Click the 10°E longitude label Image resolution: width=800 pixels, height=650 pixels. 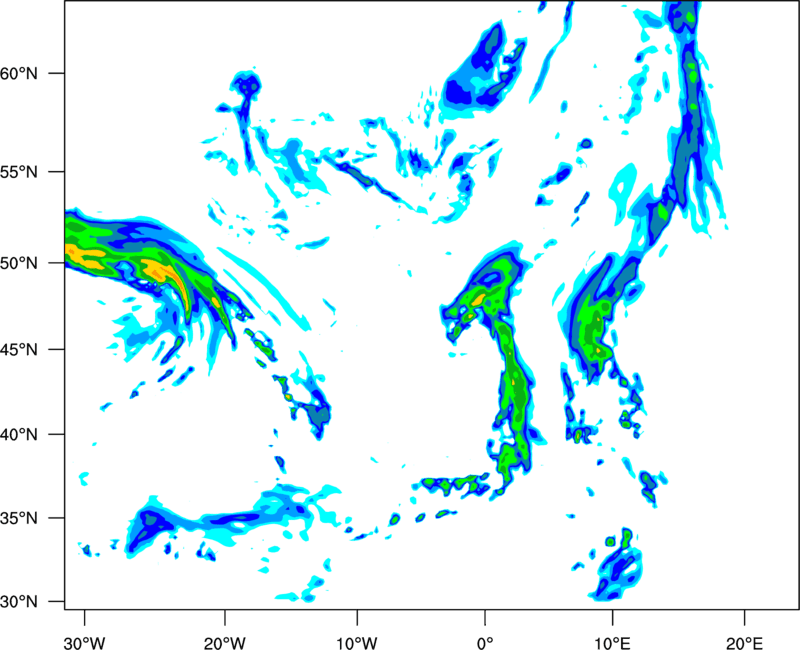point(612,643)
